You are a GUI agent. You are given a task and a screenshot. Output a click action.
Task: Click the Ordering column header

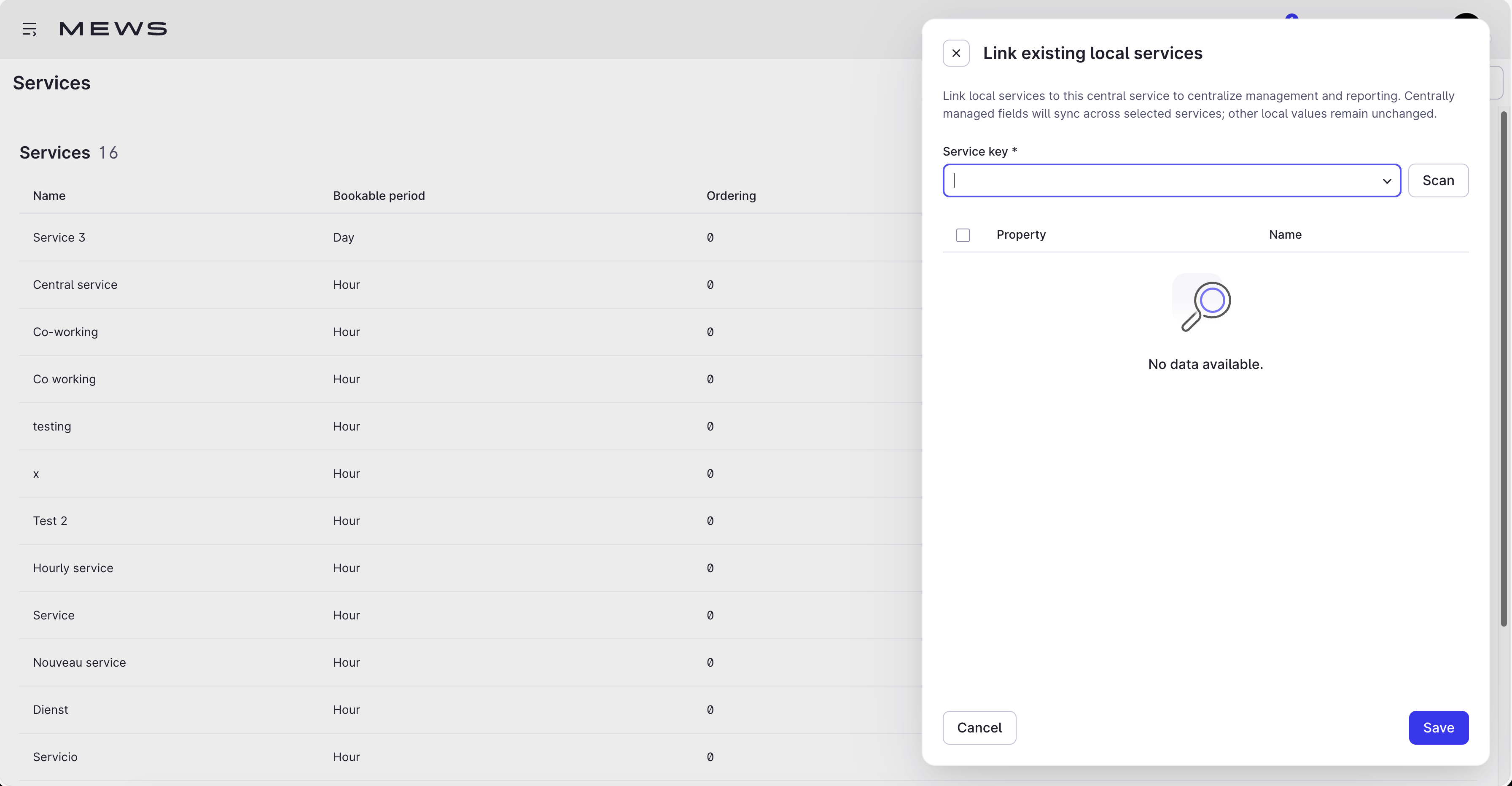[x=731, y=196]
